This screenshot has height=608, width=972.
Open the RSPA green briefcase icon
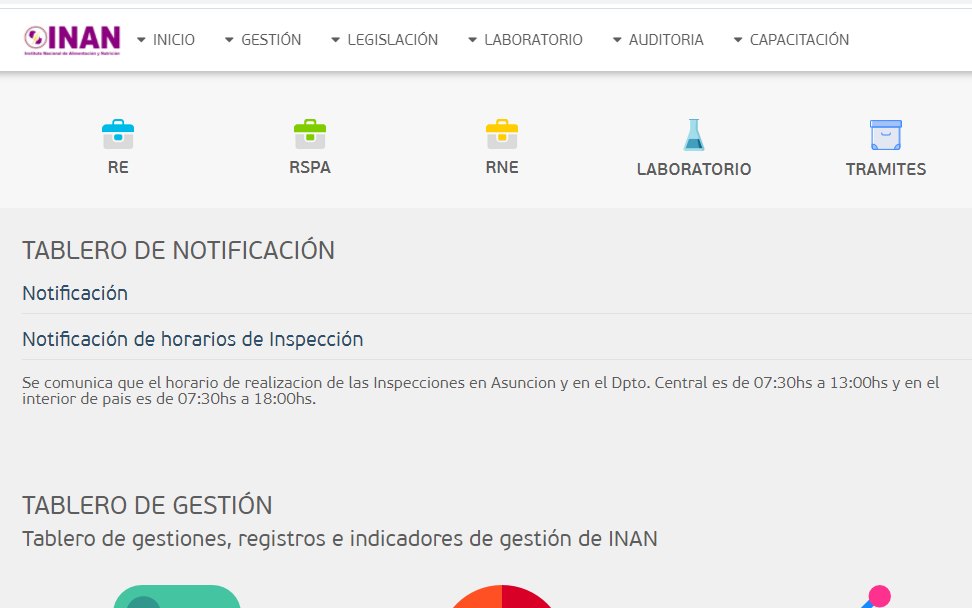(x=310, y=134)
